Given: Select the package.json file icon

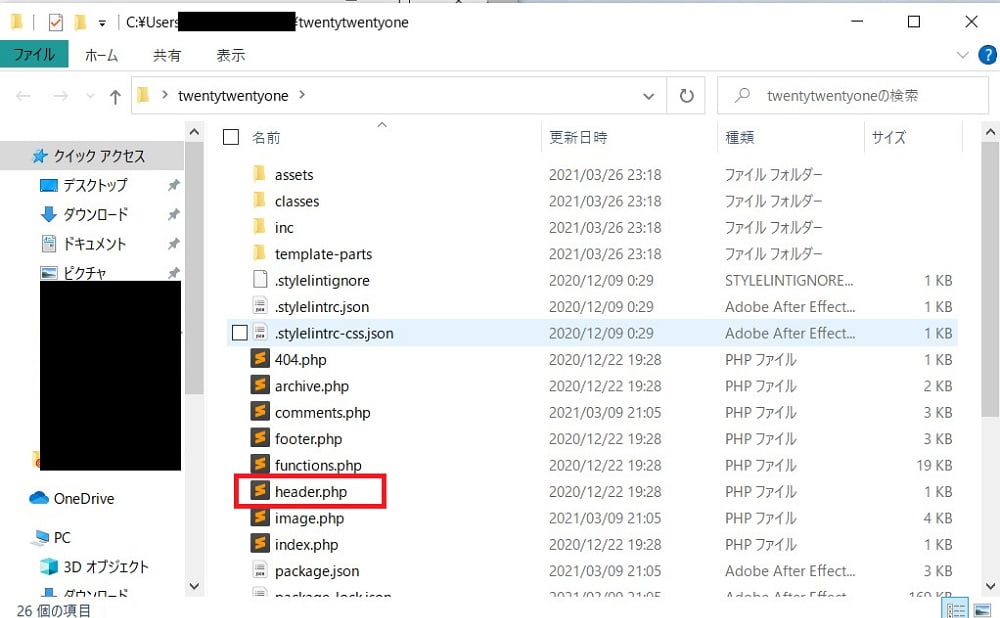Looking at the screenshot, I should pos(258,571).
